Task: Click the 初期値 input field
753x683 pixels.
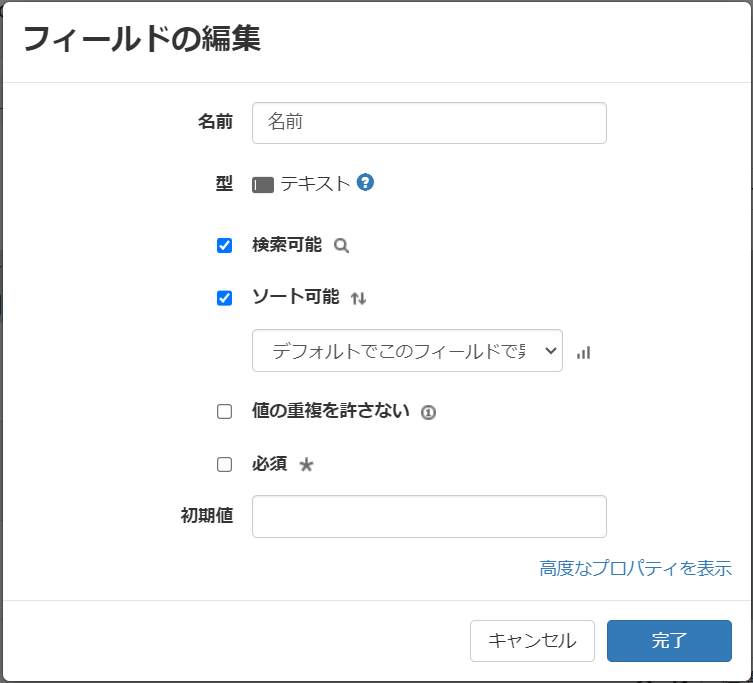Action: click(x=429, y=516)
